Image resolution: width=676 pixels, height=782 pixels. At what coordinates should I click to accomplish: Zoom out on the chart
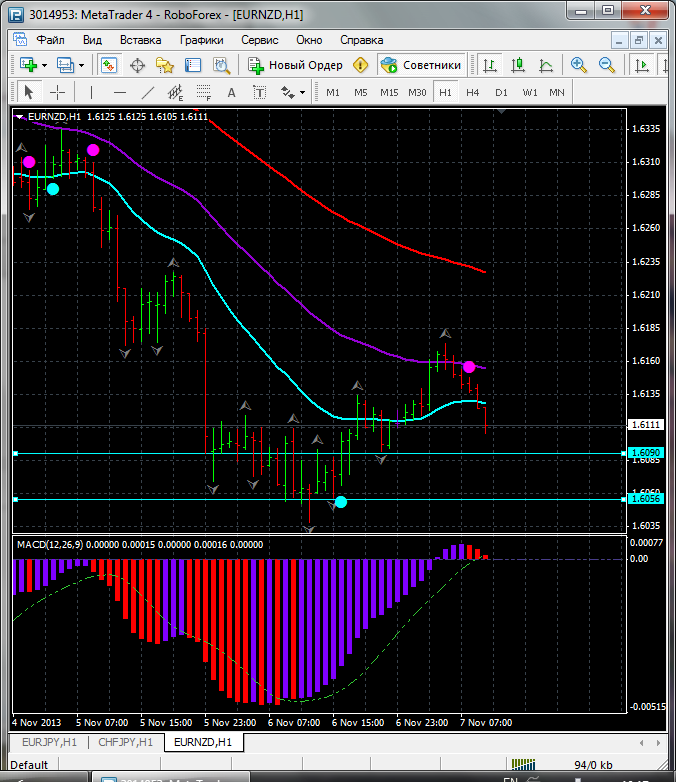[606, 65]
